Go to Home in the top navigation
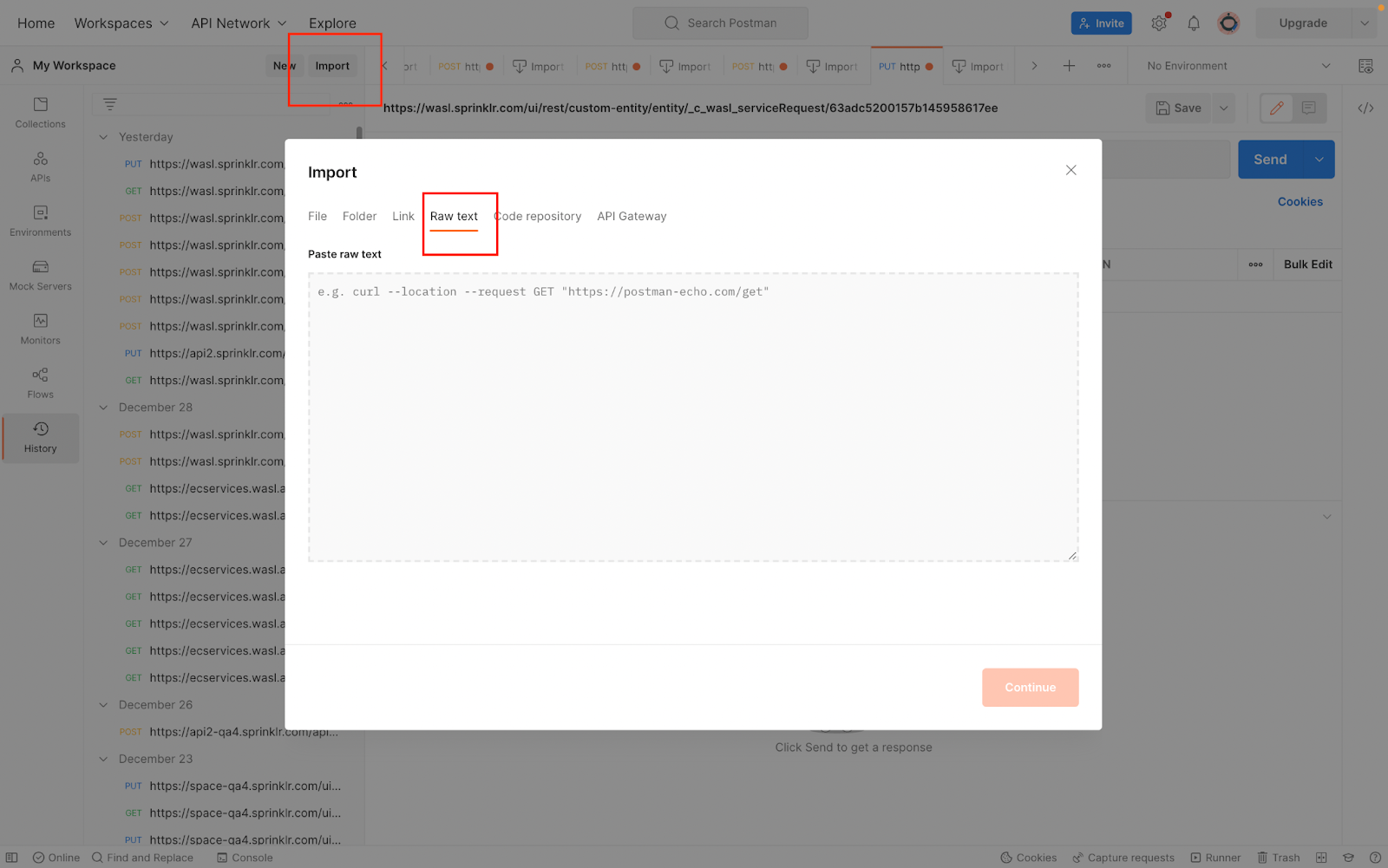The height and width of the screenshot is (868, 1388). pos(36,23)
